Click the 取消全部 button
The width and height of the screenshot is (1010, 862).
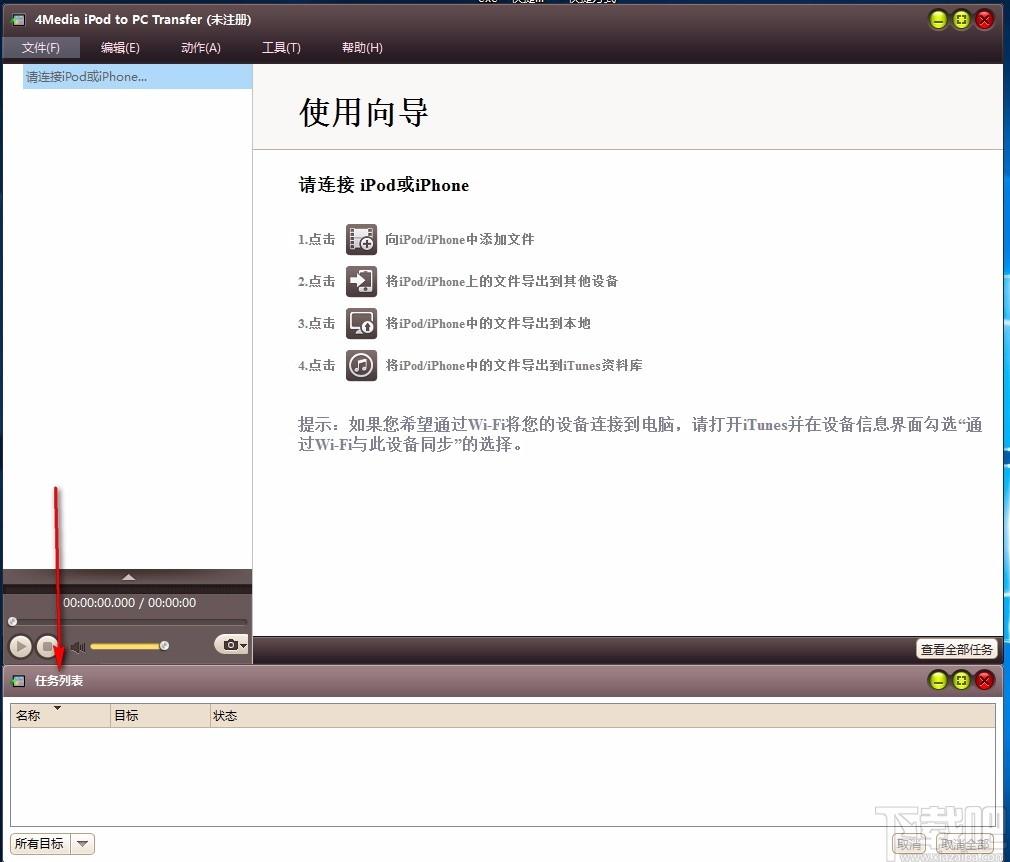tap(965, 844)
